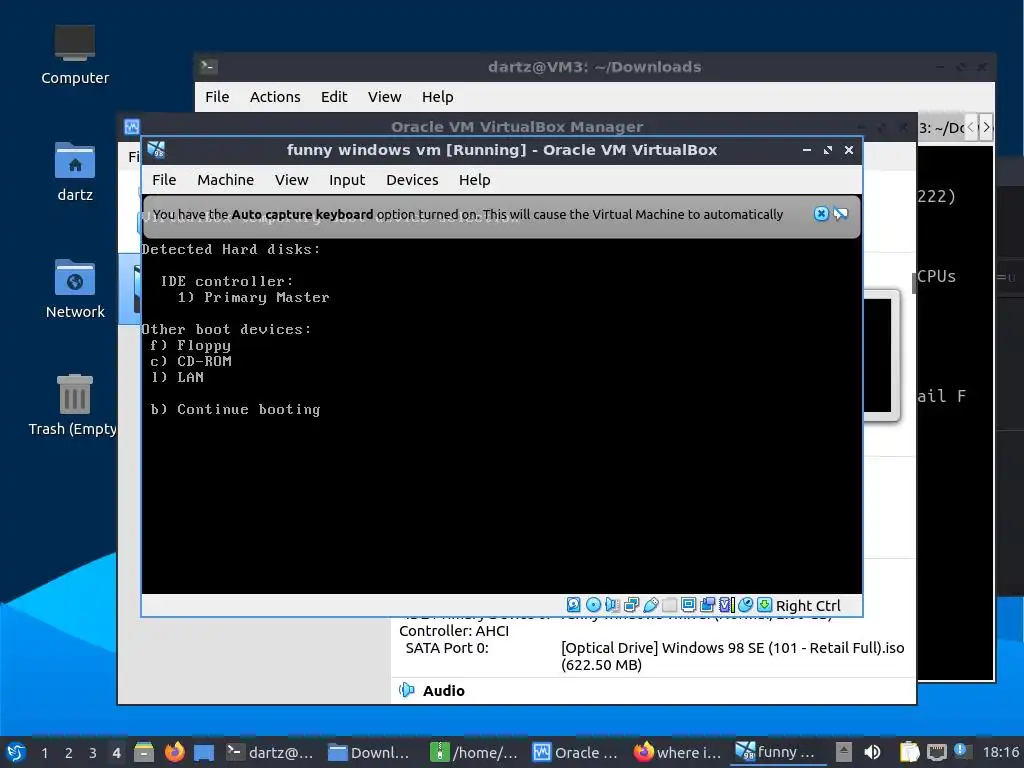Click the funny windows vm taskbar entry
The height and width of the screenshot is (768, 1024).
[x=776, y=752]
